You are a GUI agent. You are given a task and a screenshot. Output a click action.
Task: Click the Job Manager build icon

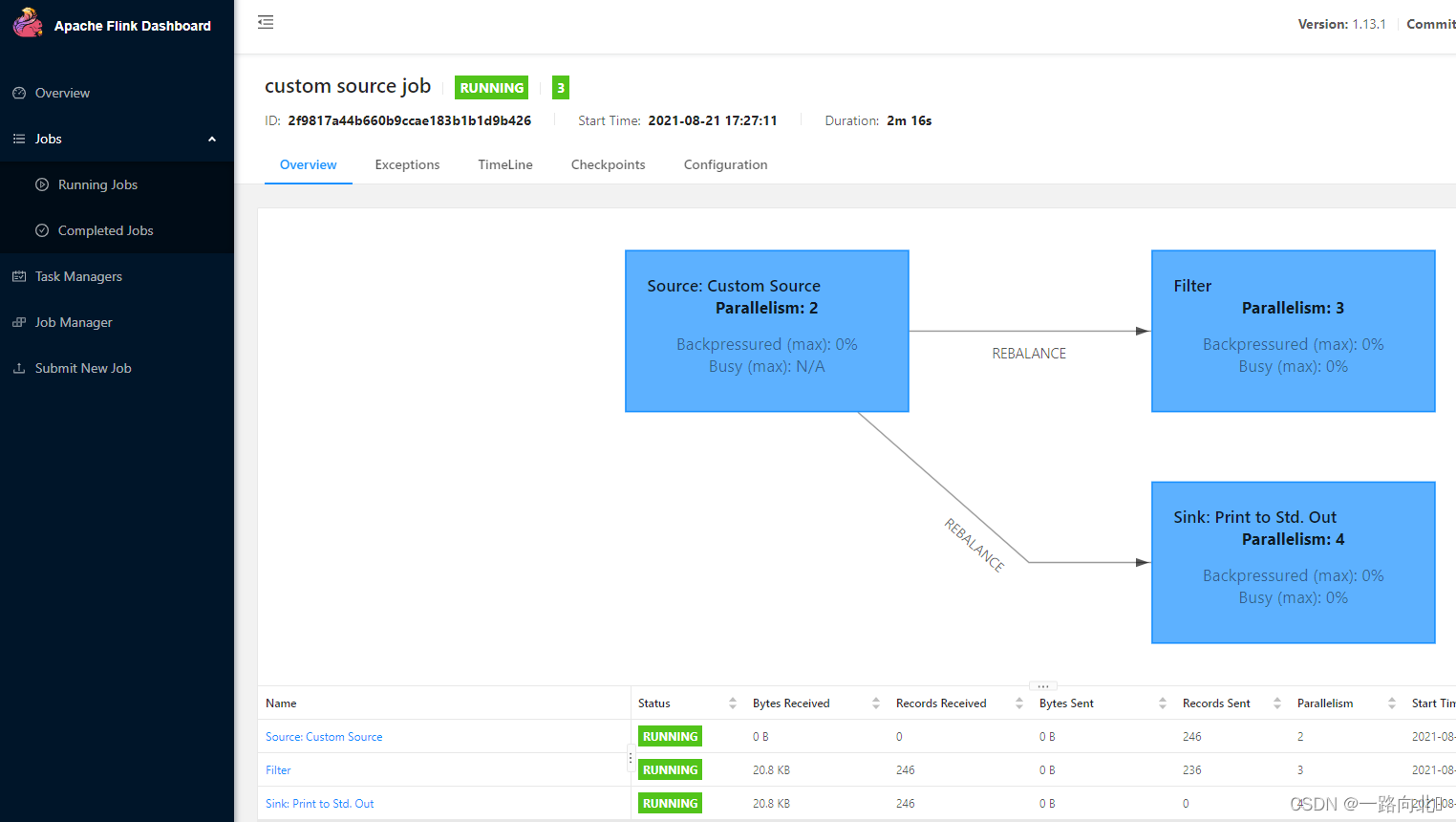[x=19, y=322]
